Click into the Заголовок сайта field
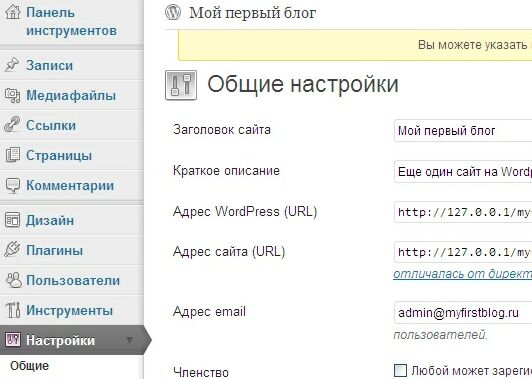The height and width of the screenshot is (379, 532). (463, 130)
